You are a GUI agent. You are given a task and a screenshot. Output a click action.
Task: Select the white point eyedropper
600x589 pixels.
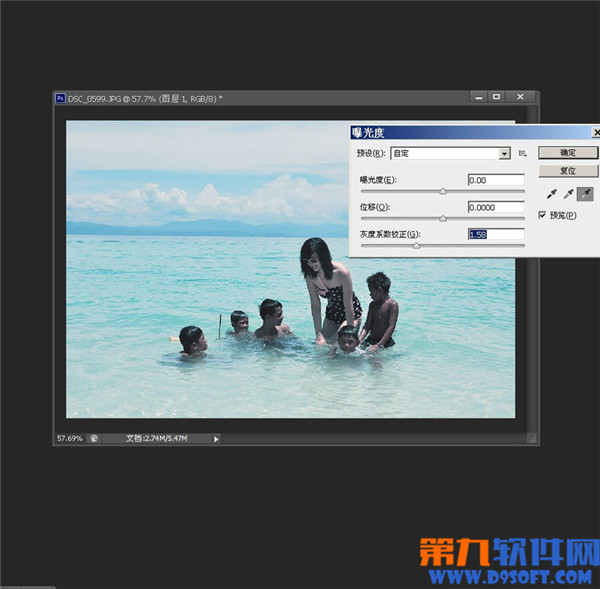tap(585, 194)
